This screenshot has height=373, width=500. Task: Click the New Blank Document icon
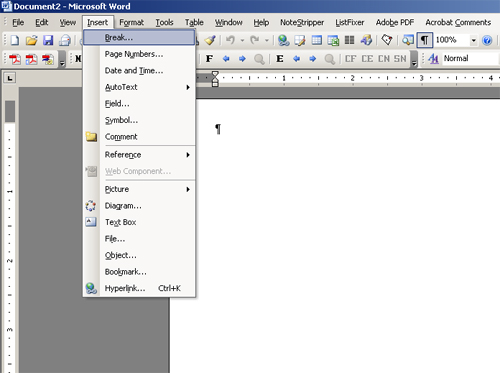click(15, 40)
